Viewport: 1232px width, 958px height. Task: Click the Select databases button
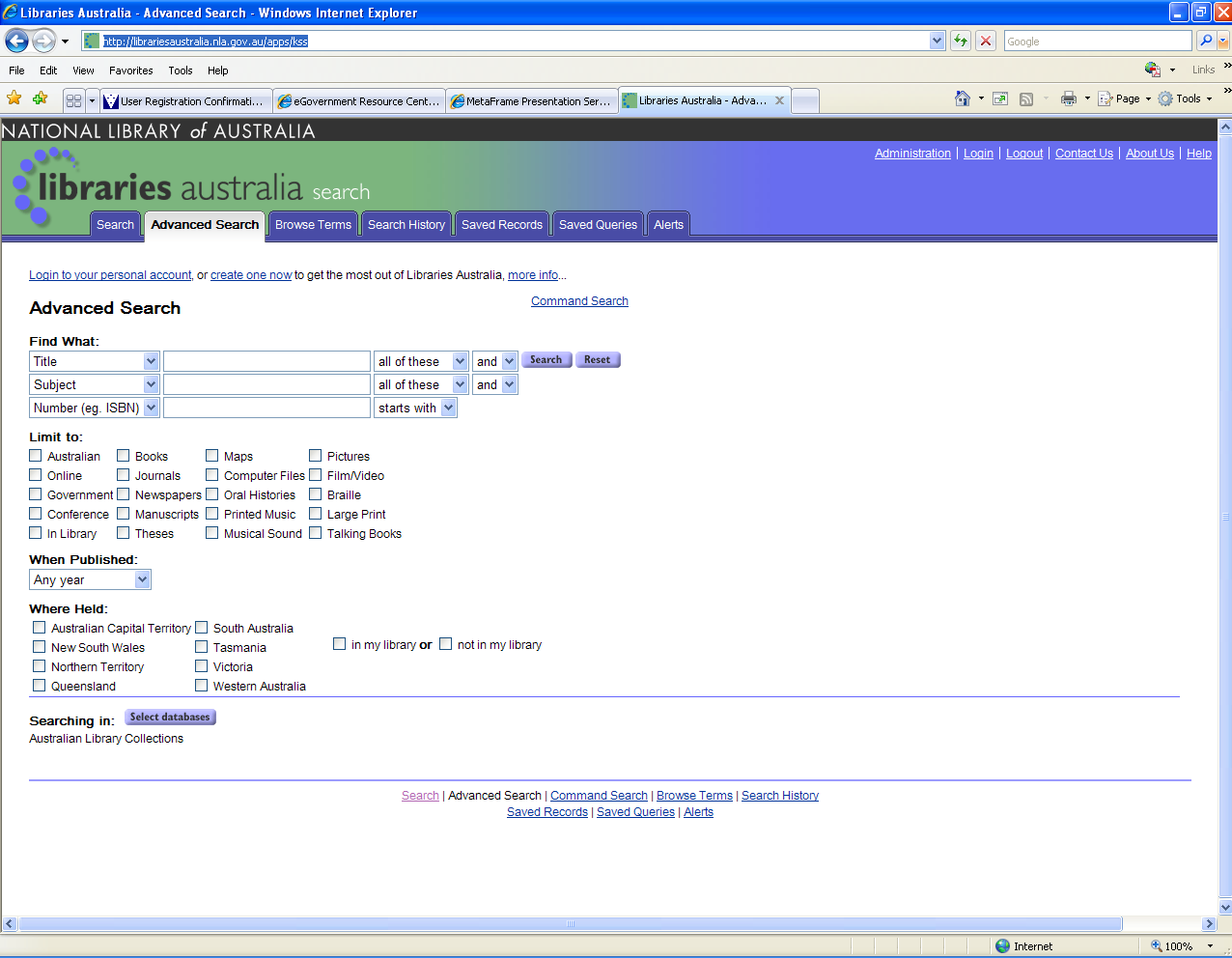point(170,718)
